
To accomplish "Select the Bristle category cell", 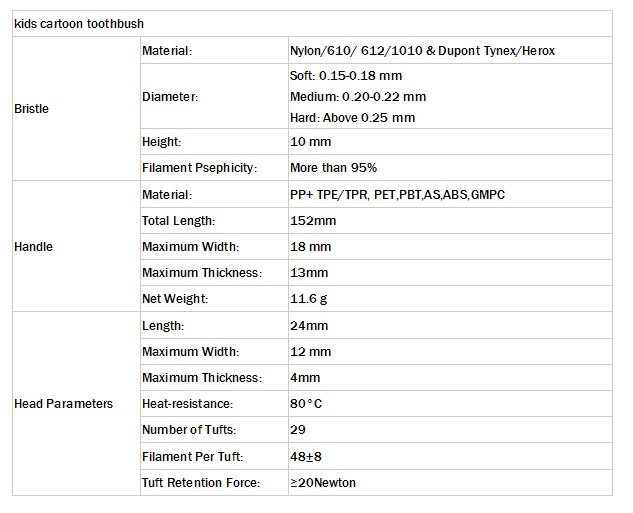I will (31, 109).
